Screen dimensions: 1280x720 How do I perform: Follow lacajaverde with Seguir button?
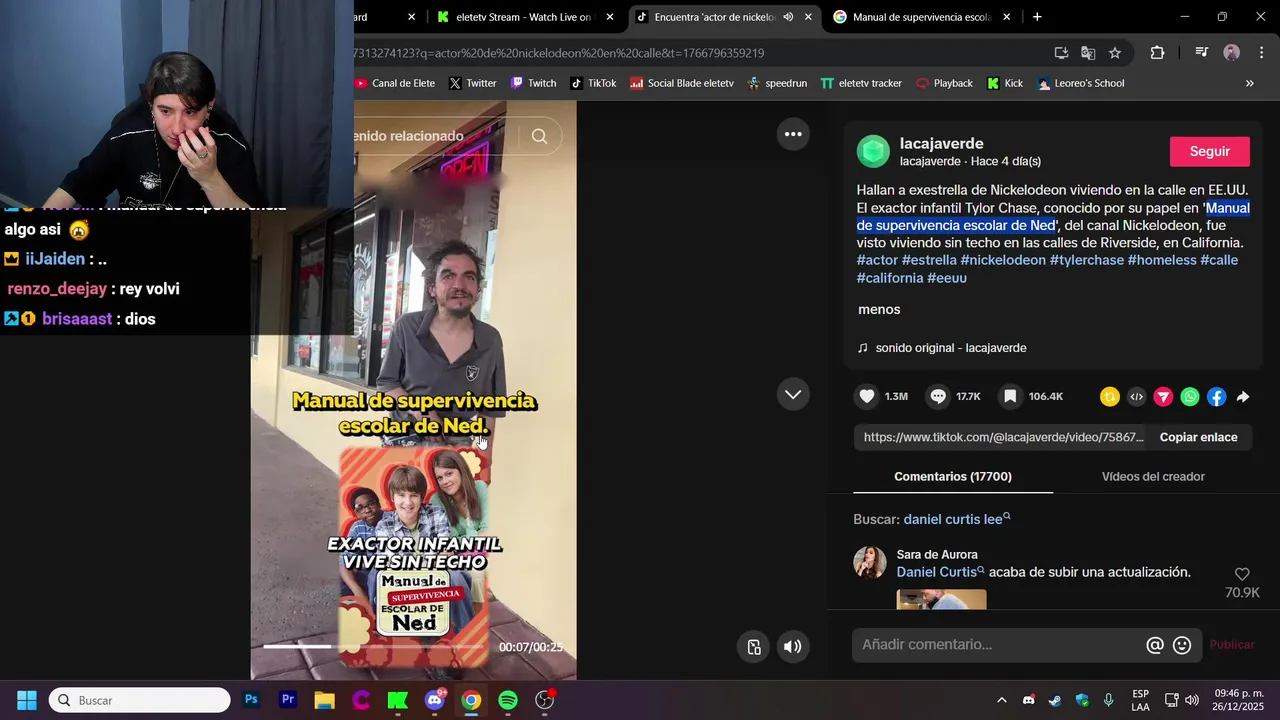click(1210, 151)
